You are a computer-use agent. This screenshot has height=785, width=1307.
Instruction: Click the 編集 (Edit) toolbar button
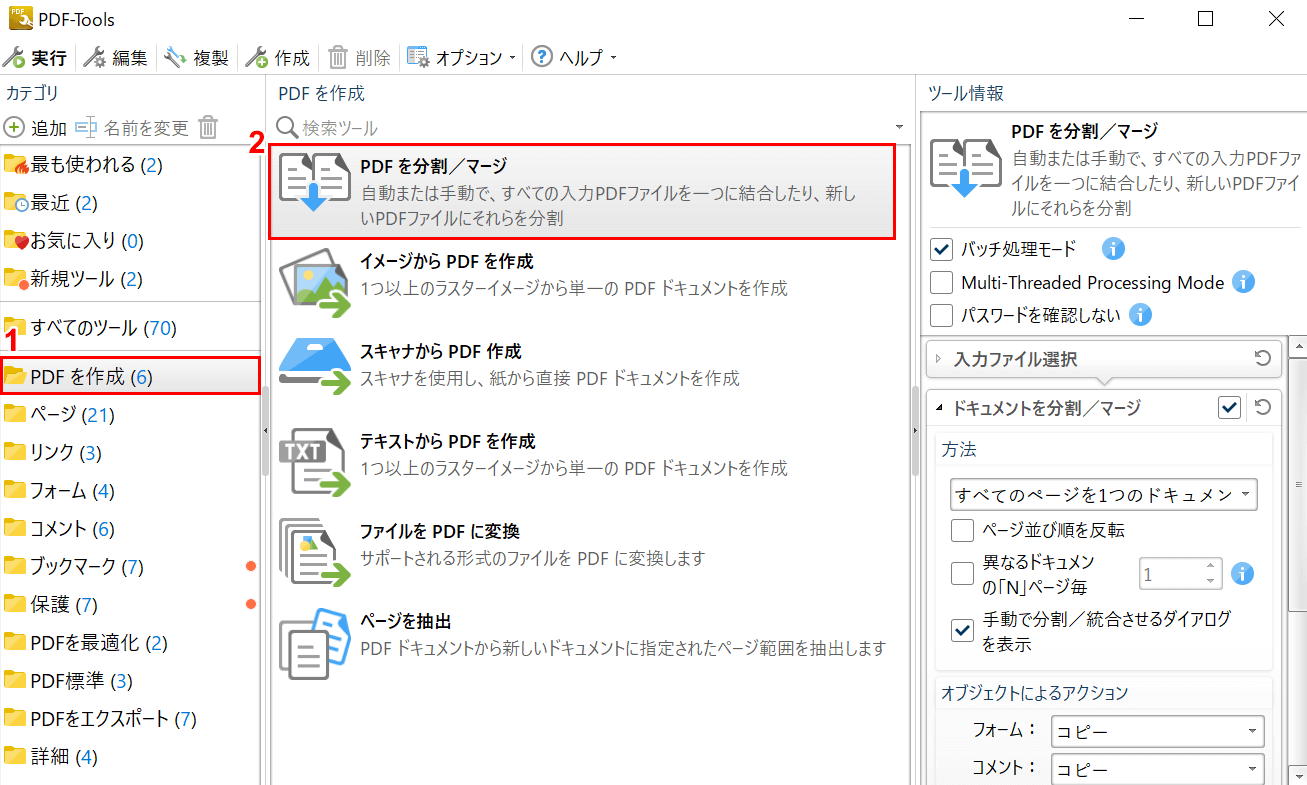point(117,57)
